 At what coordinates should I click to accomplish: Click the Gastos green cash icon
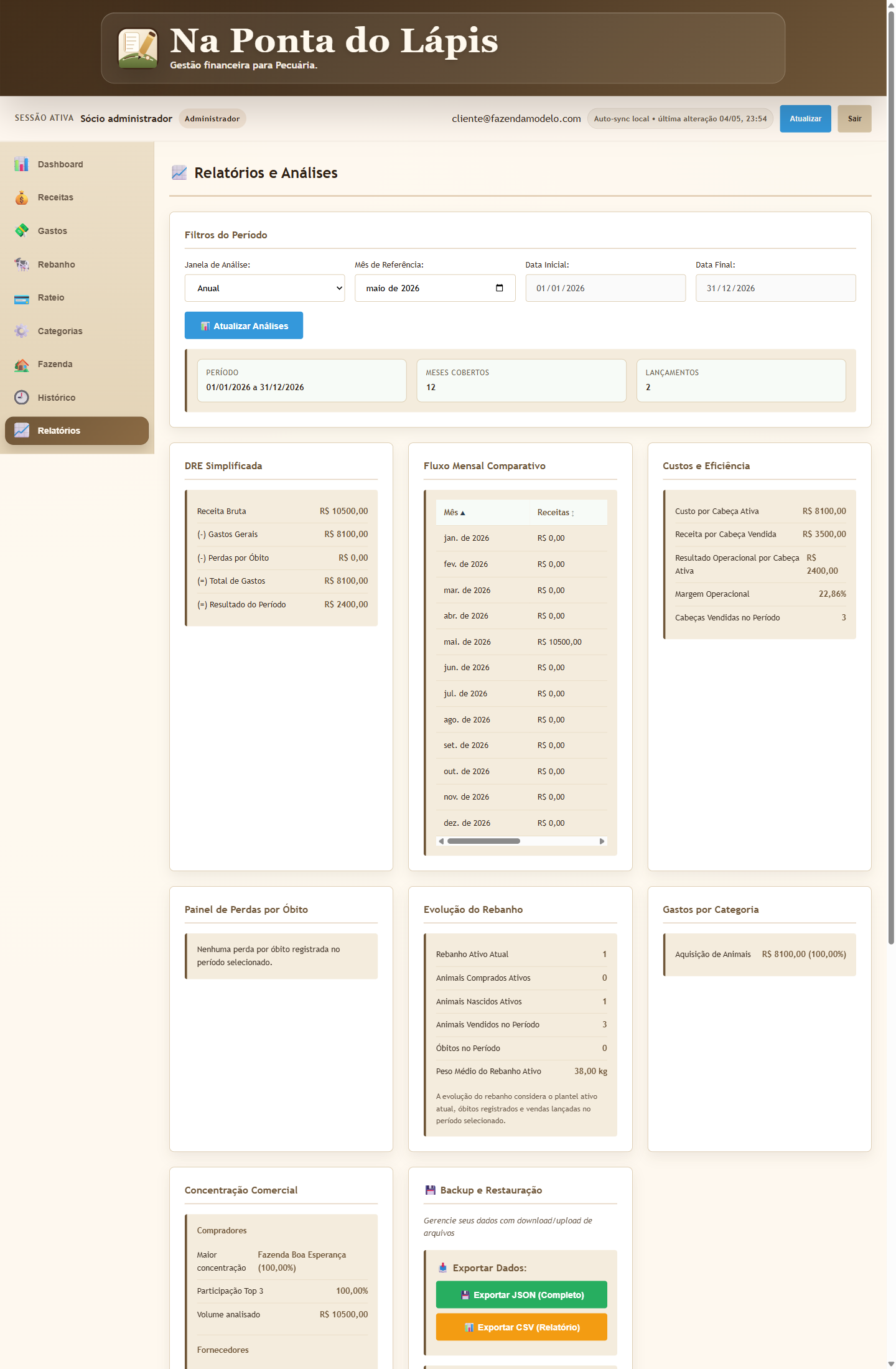pyautogui.click(x=22, y=231)
